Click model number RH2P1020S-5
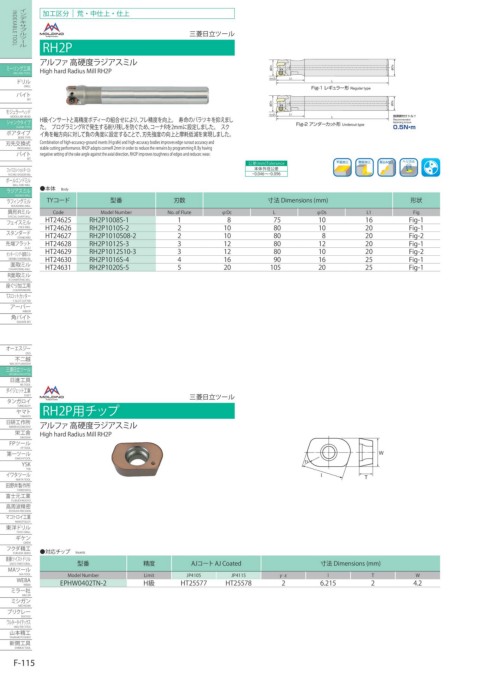This screenshot has height=677, width=480. (109, 267)
